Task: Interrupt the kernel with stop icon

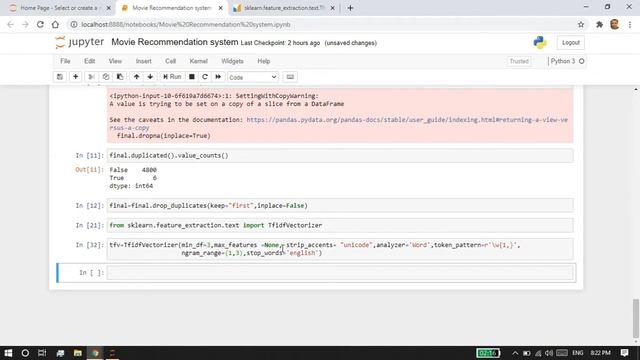Action: (191, 77)
